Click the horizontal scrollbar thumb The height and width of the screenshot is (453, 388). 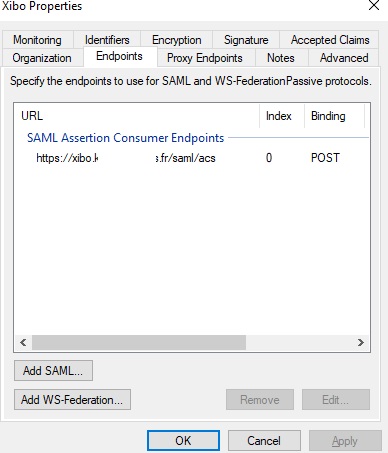click(139, 342)
